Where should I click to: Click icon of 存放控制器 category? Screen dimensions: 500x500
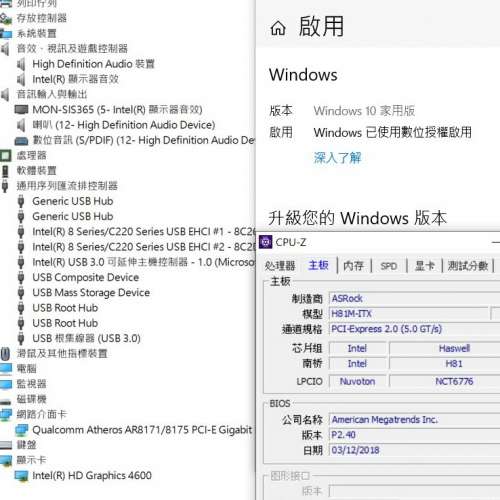pos(6,18)
